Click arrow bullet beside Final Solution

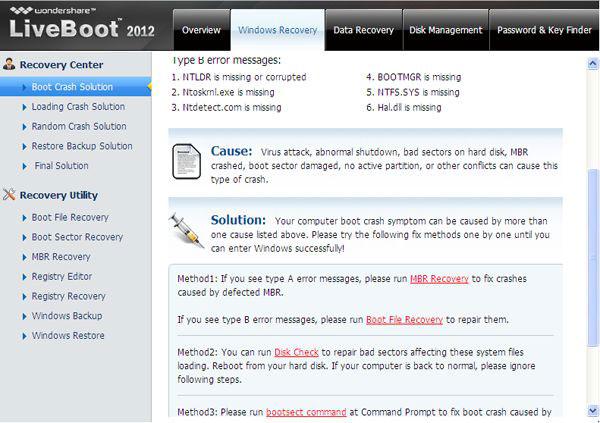point(24,166)
